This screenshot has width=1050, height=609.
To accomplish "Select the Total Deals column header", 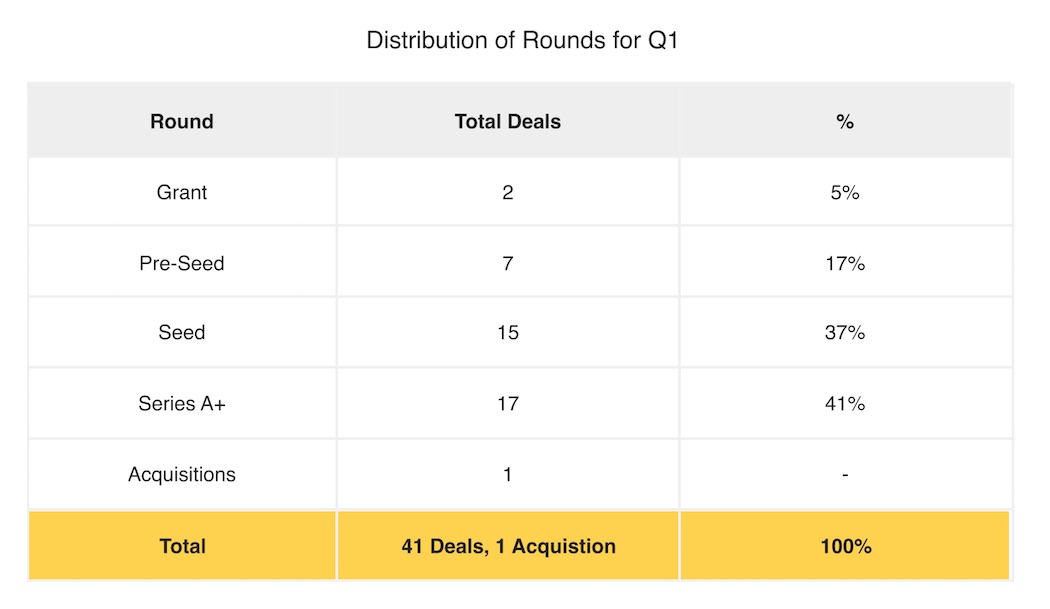I will click(x=508, y=121).
